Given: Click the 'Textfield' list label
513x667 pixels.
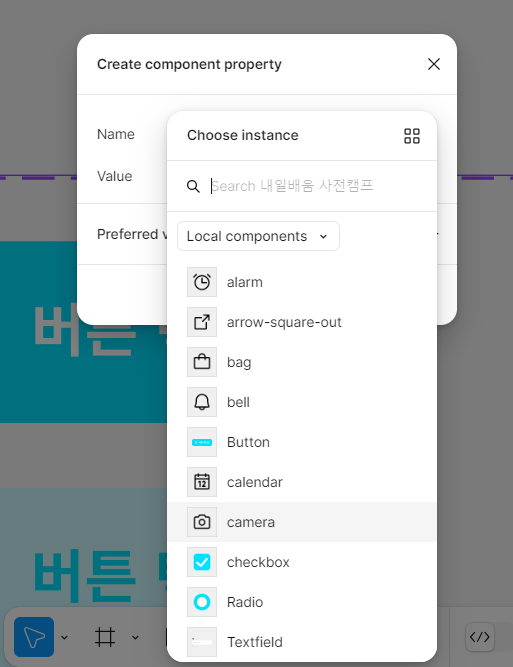Looking at the screenshot, I should click(x=255, y=642).
